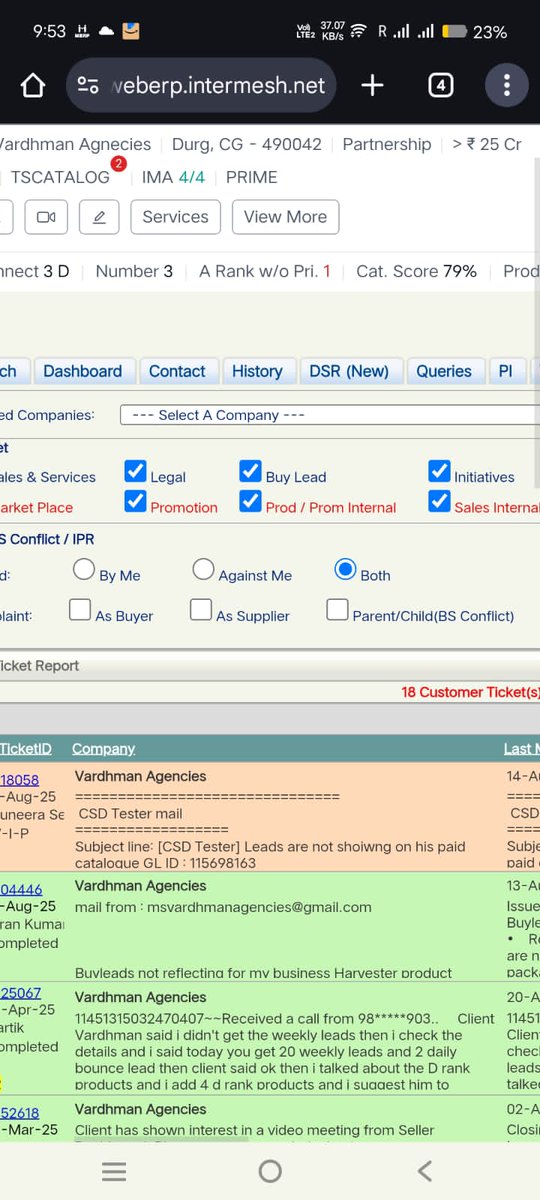Select the Against Me radio button
540x1200 pixels.
point(203,570)
